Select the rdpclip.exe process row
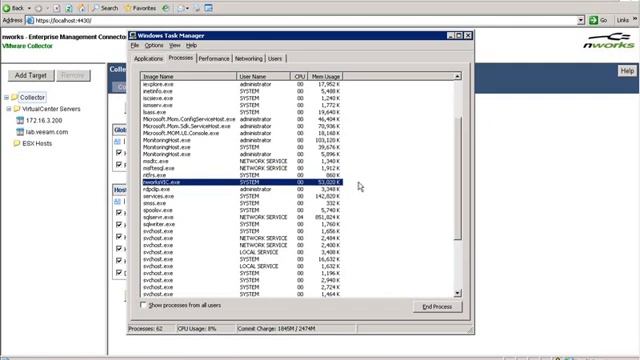The width and height of the screenshot is (640, 360). tap(242, 189)
